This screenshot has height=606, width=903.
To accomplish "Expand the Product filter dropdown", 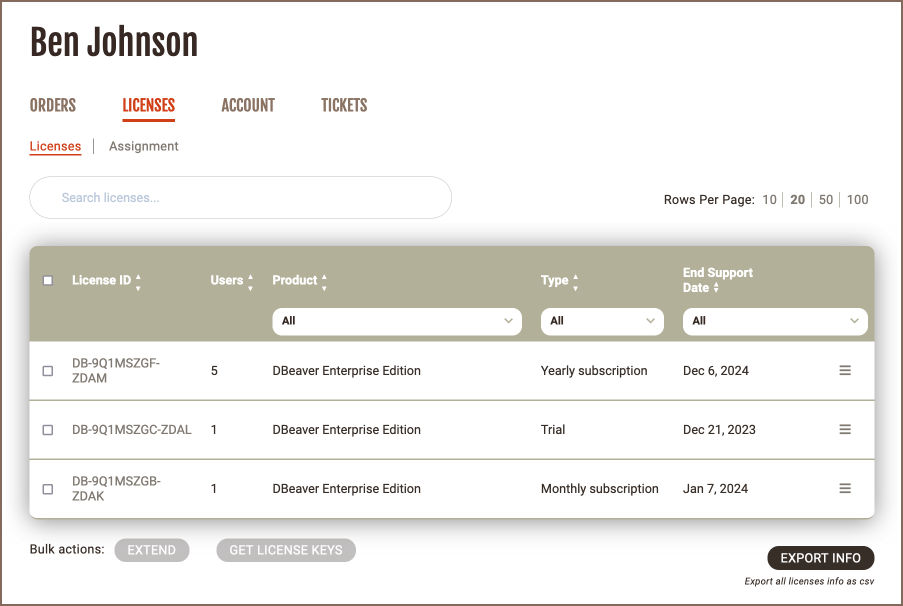I will [x=396, y=321].
